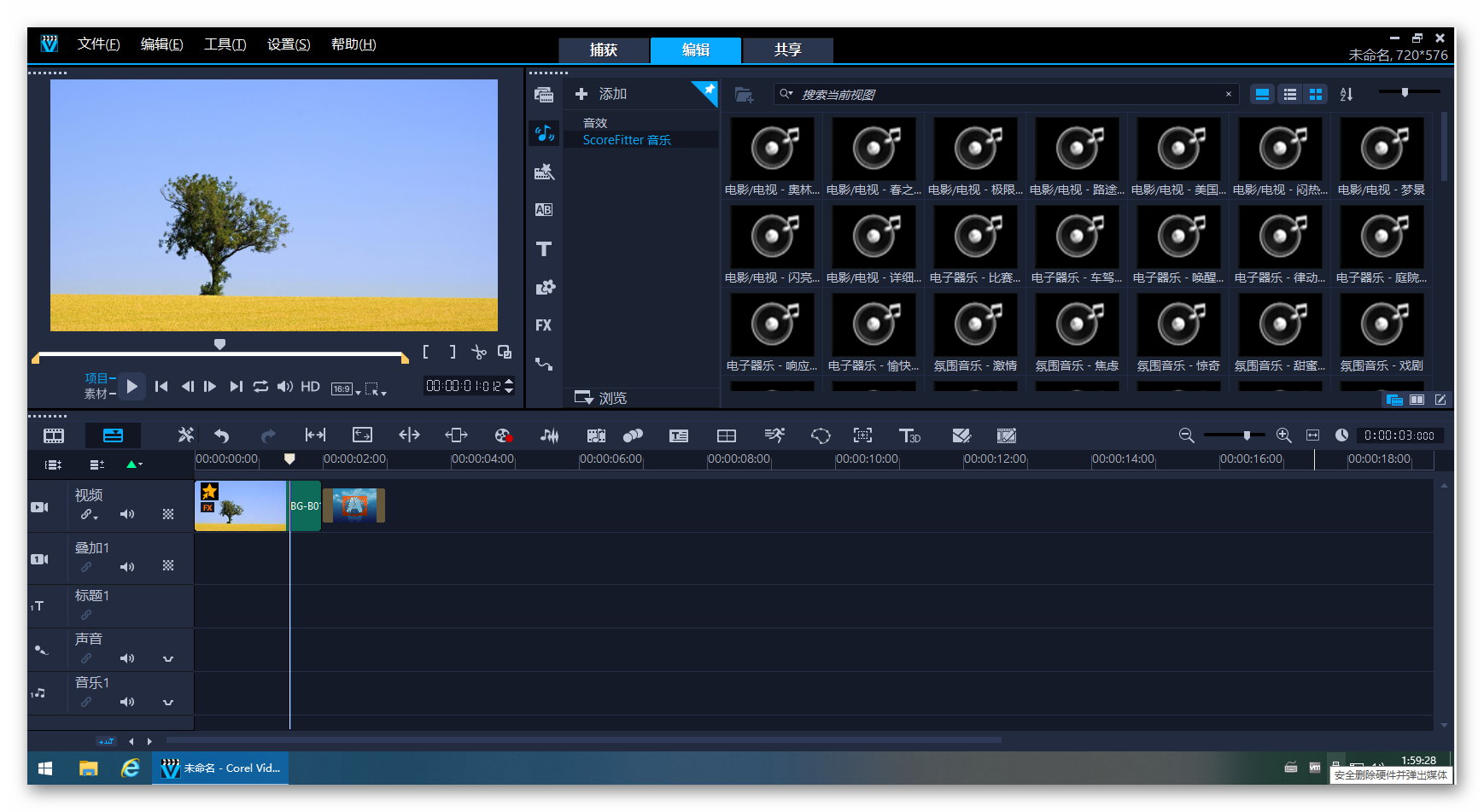
Task: Select the ScoreFitter 音乐 category
Action: (x=627, y=140)
